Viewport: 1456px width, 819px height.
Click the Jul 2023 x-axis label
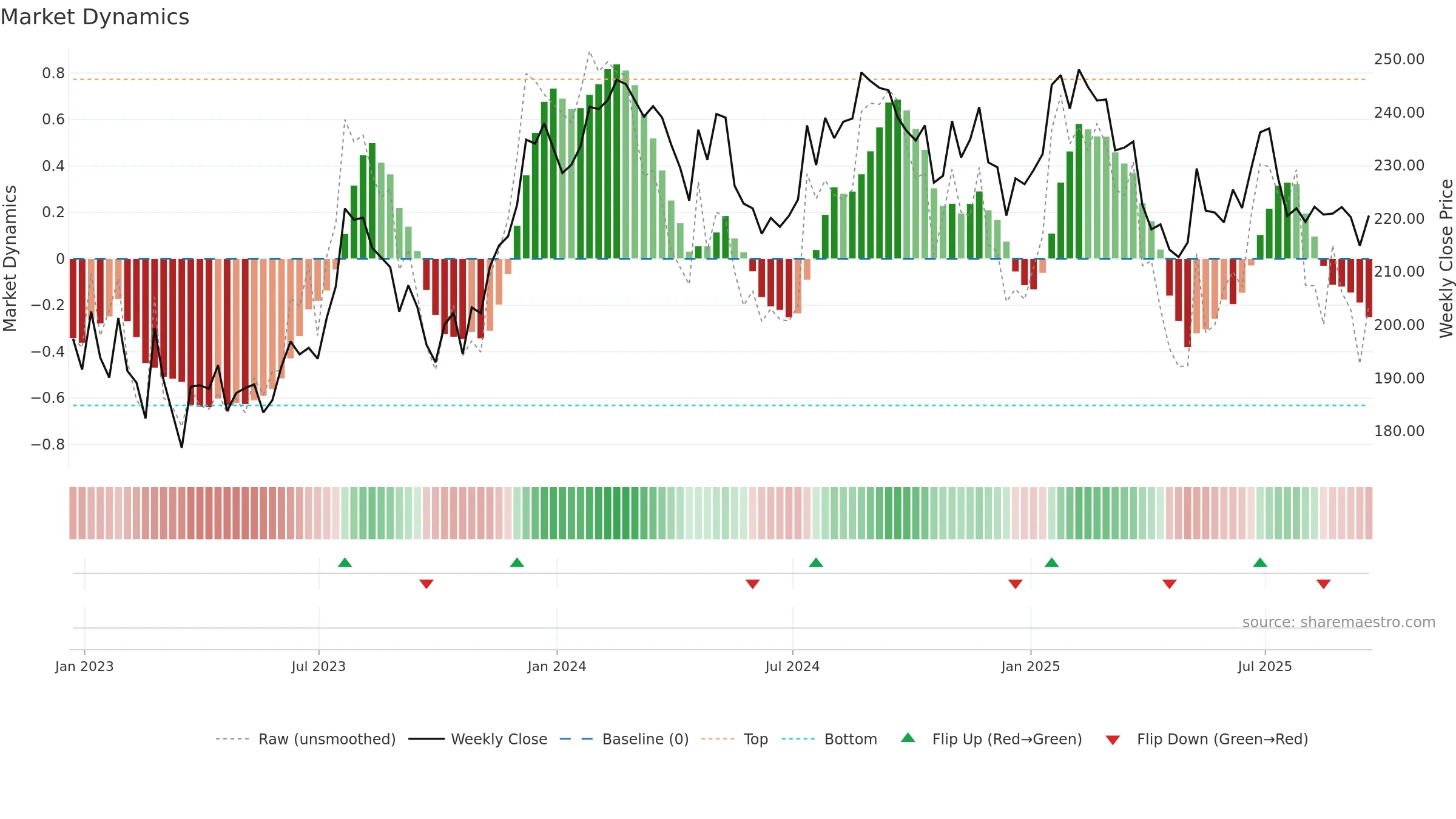[x=318, y=666]
